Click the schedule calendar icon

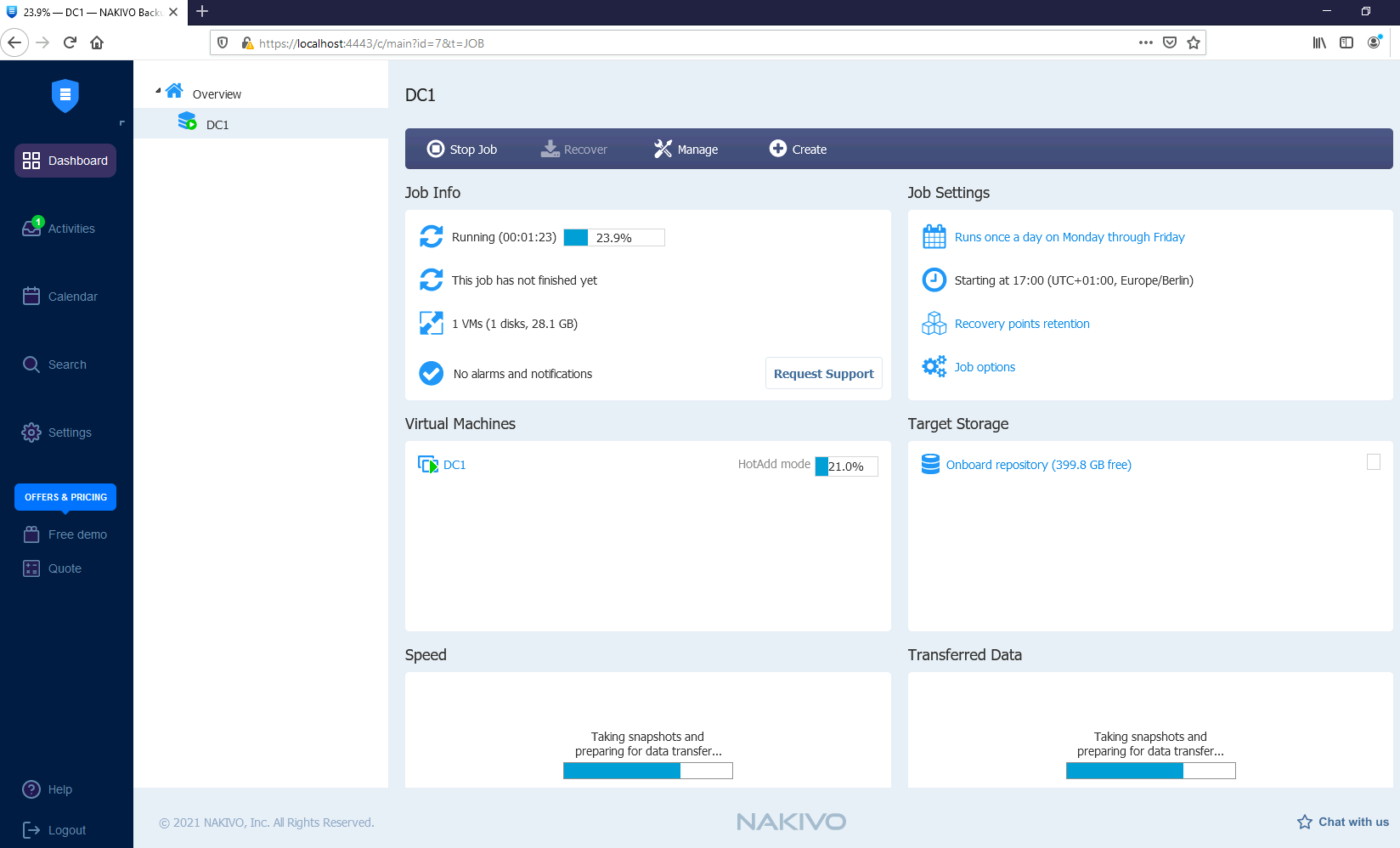(934, 236)
